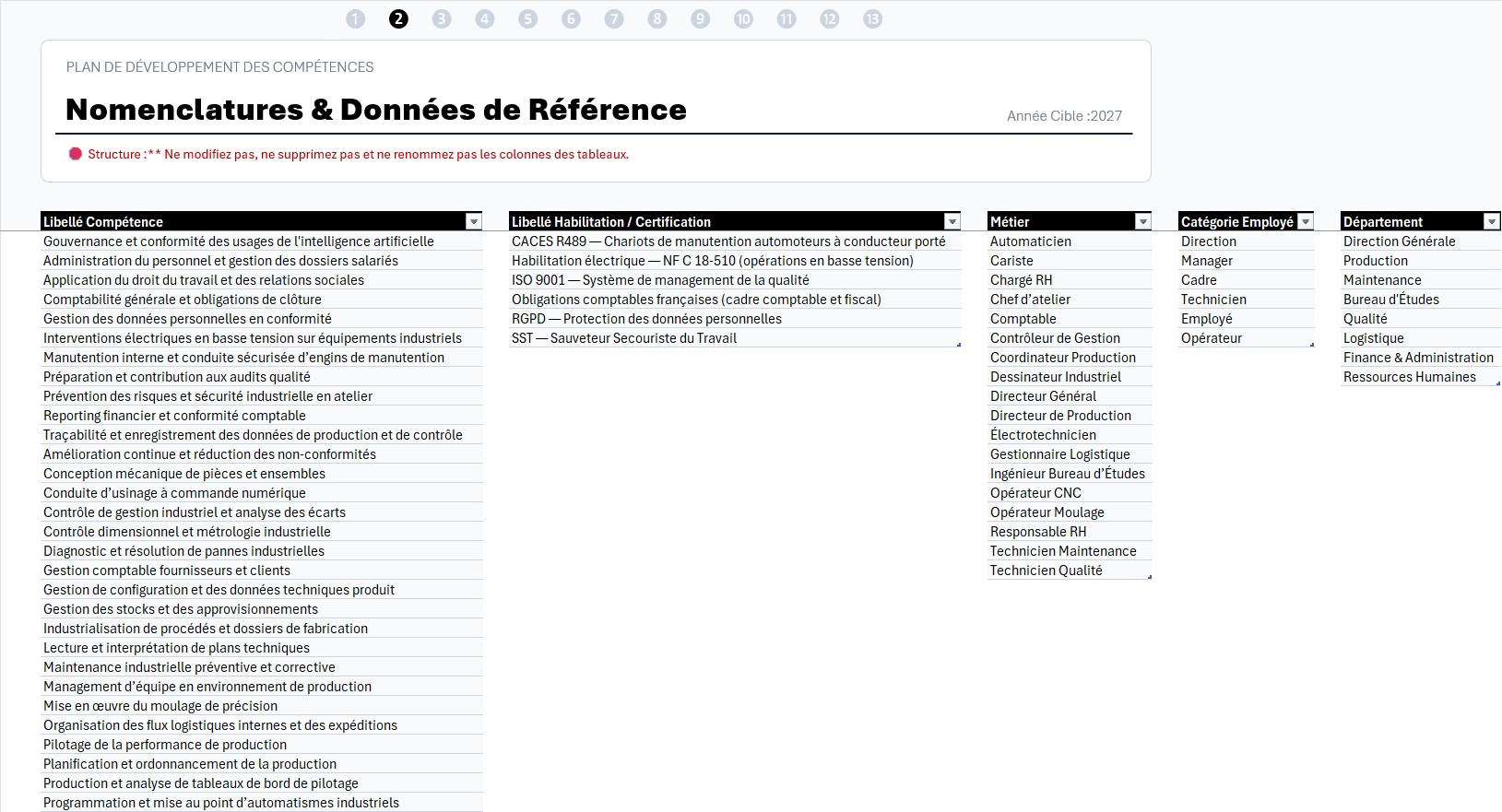Jump to step circle 9

[700, 19]
